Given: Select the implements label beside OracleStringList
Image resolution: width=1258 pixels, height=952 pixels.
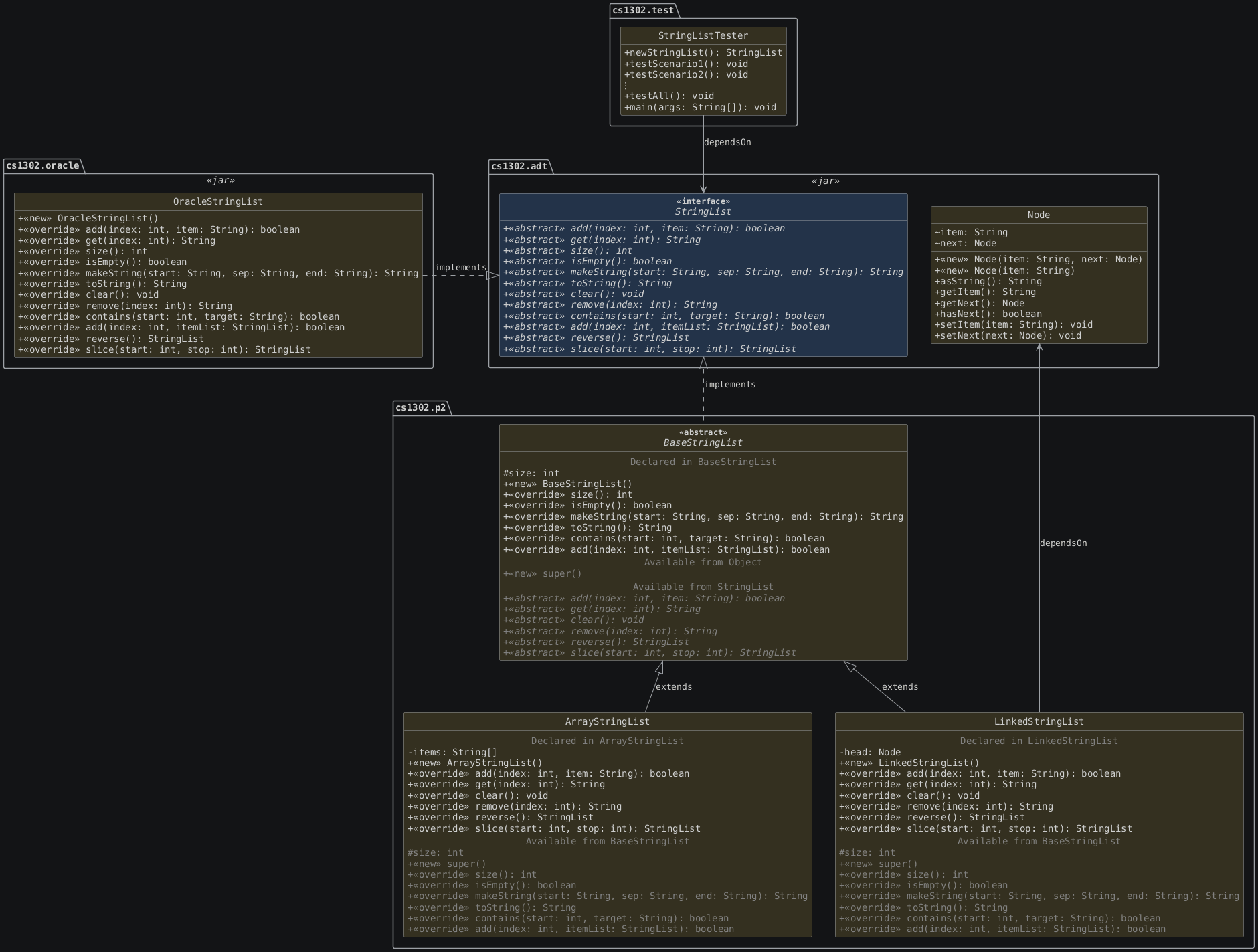Looking at the screenshot, I should 460,268.
